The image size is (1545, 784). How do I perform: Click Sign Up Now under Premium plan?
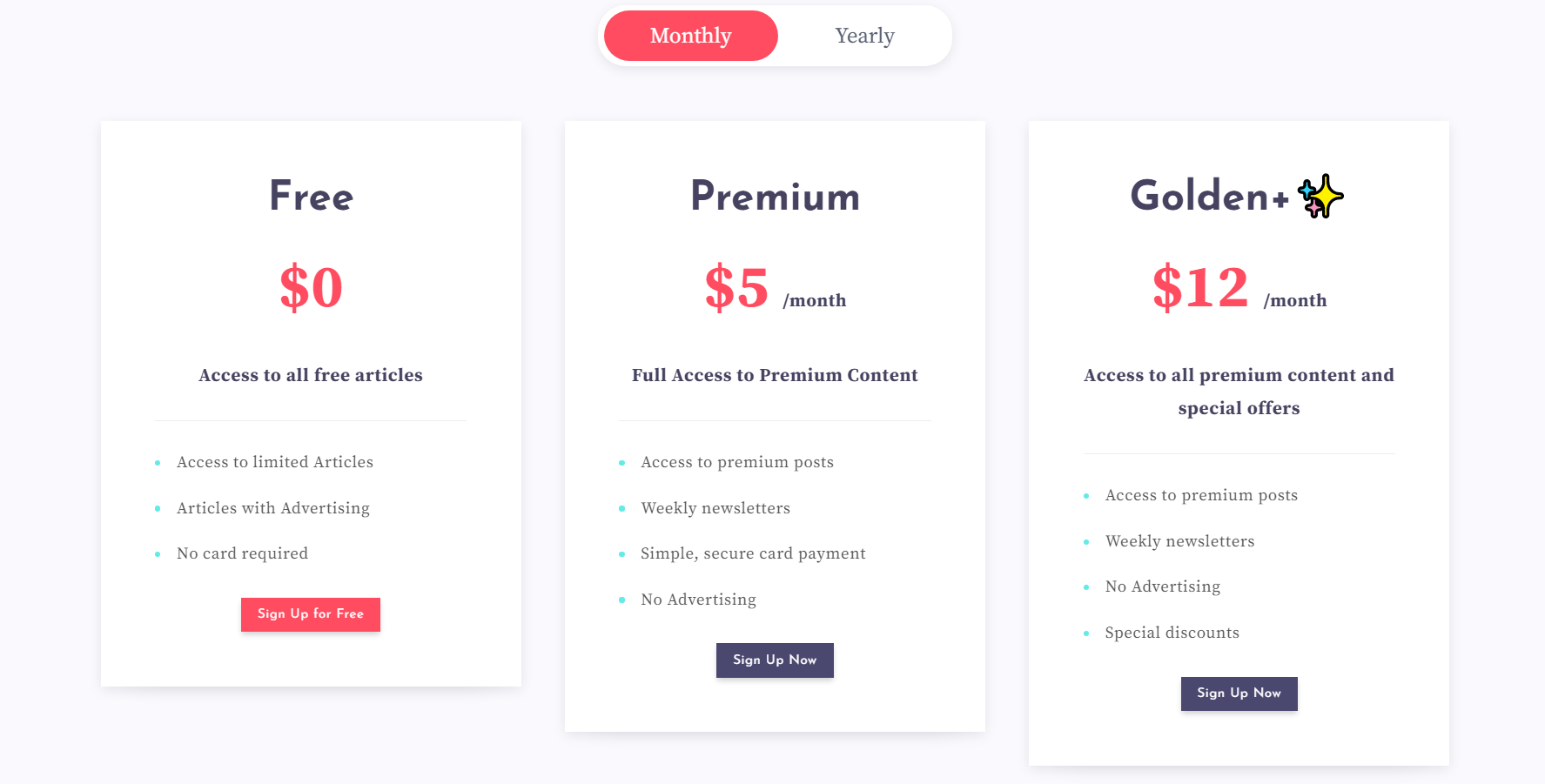(775, 660)
